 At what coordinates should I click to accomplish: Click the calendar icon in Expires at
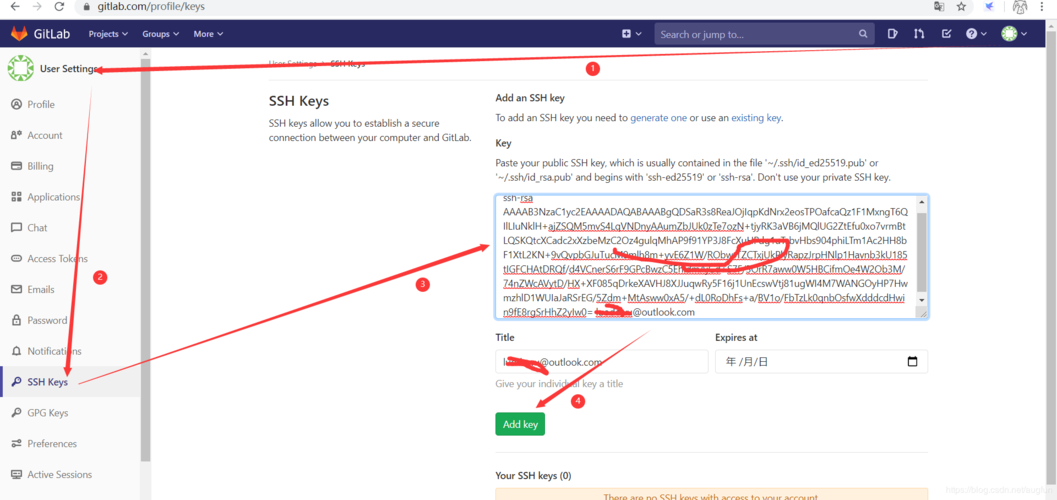[x=912, y=362]
